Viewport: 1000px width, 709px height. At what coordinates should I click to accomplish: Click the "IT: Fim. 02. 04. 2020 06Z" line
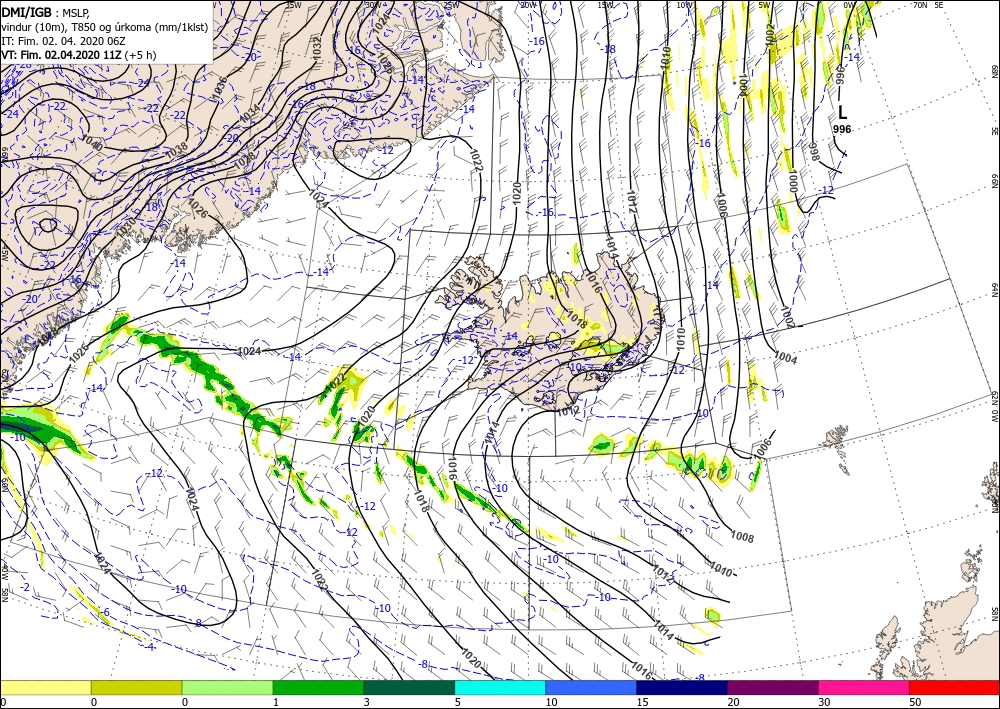click(x=62, y=41)
